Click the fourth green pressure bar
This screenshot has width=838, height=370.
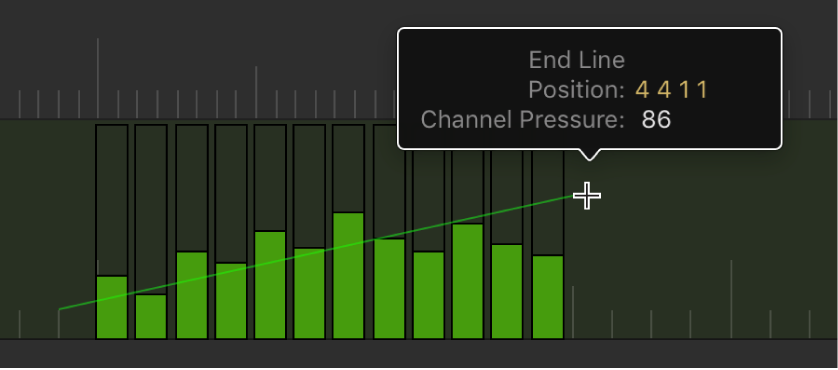click(x=231, y=301)
